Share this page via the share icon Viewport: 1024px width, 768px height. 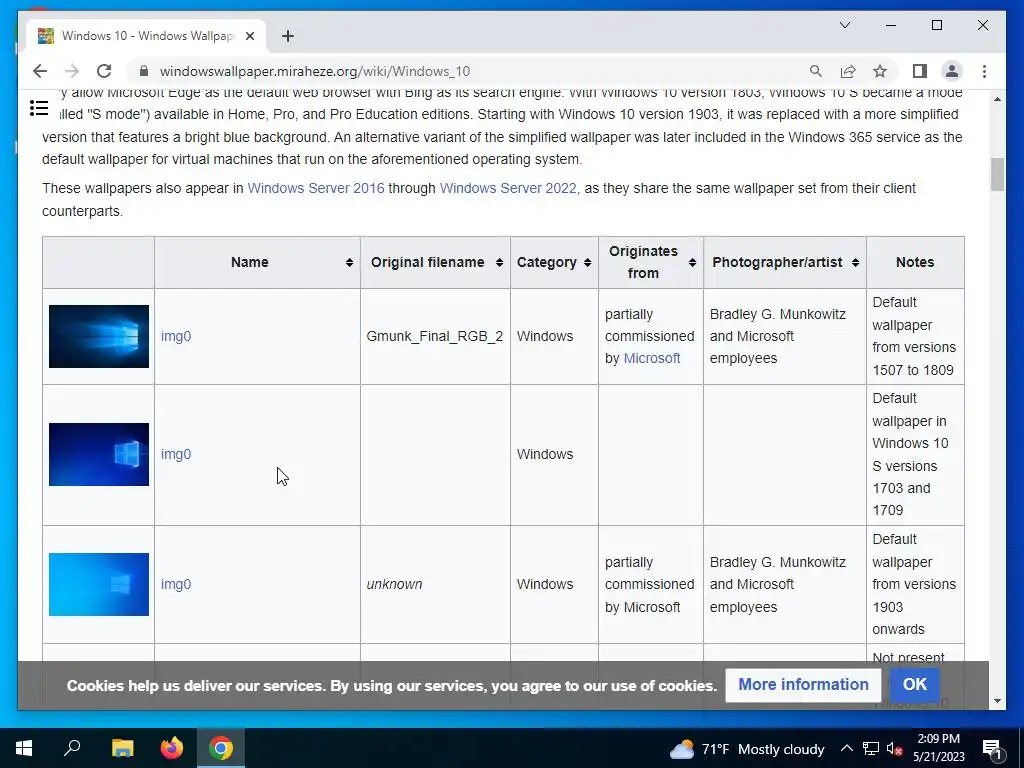pos(848,71)
